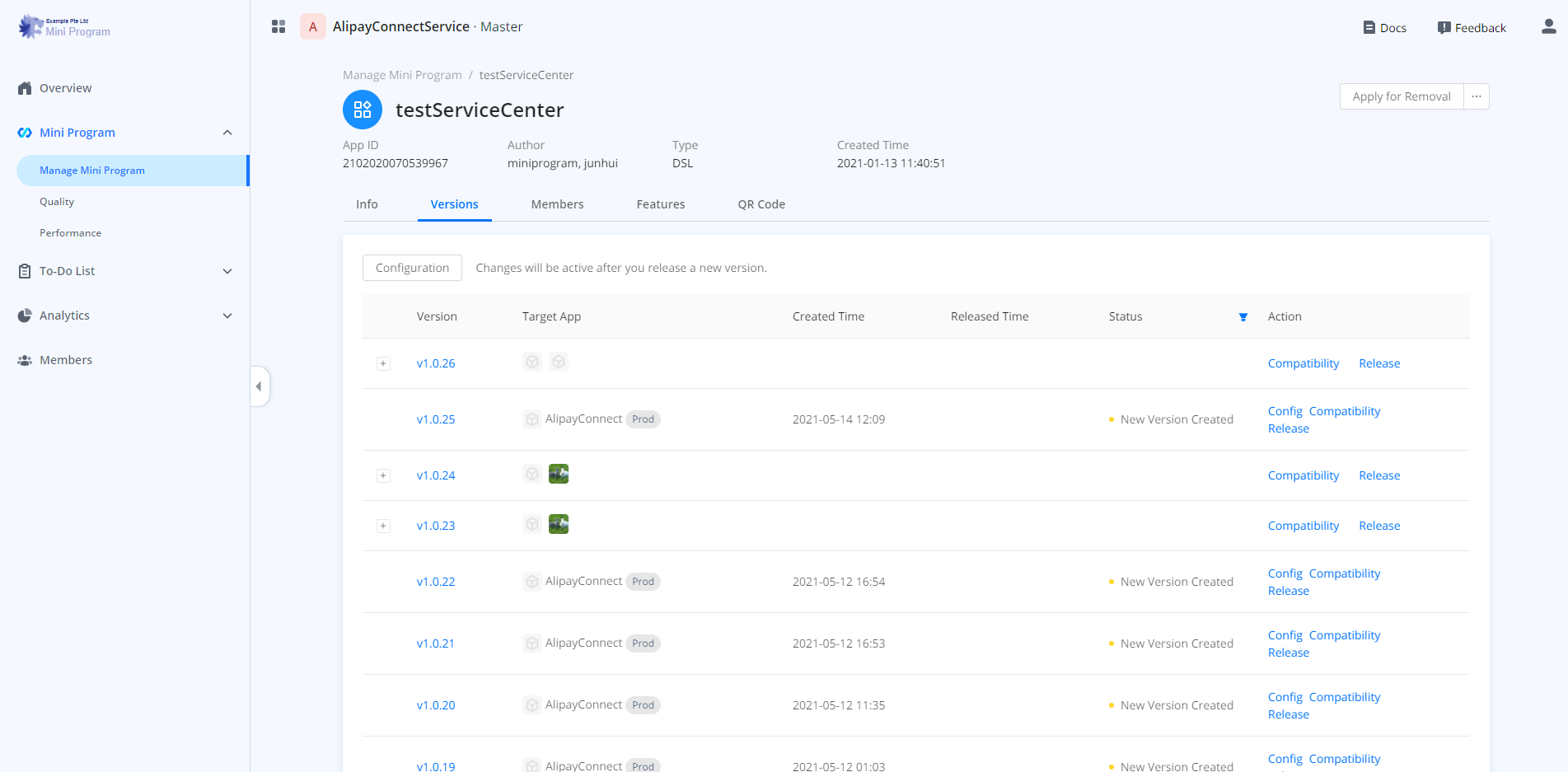Click the green target app thumbnail for v1.0.24
This screenshot has width=1568, height=772.
tap(559, 474)
